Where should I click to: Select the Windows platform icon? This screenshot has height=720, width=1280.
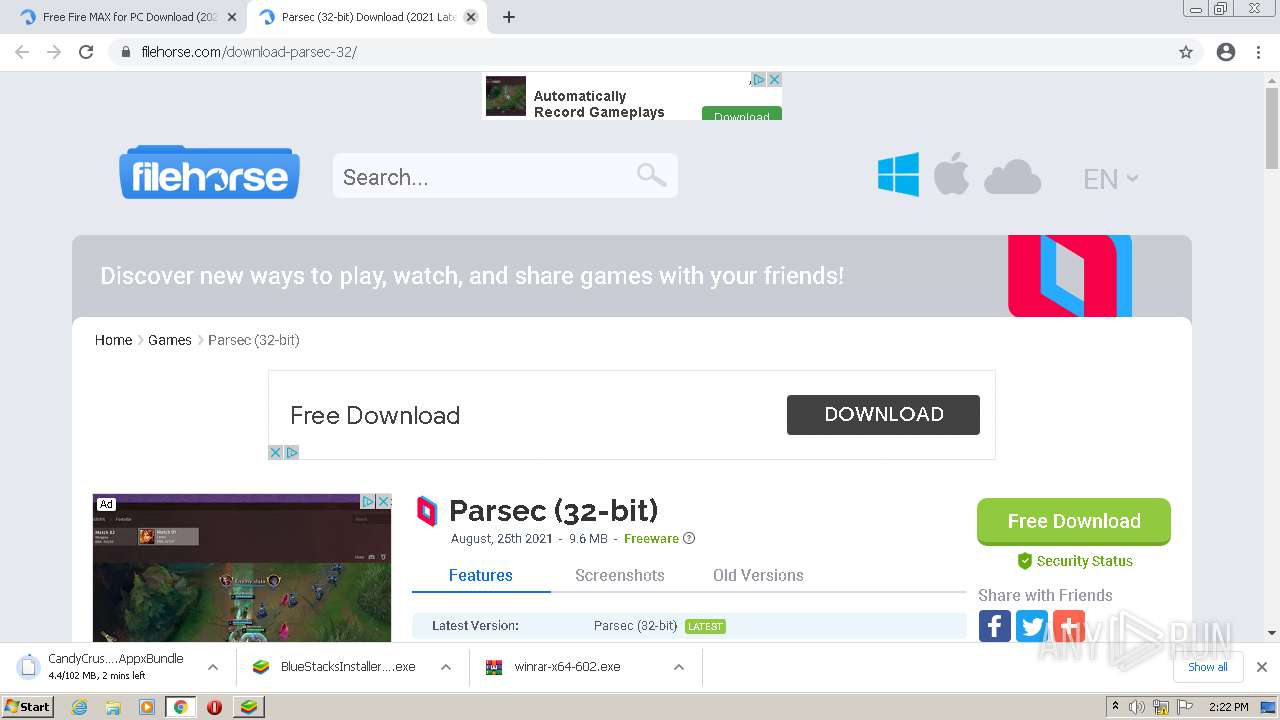[x=898, y=175]
